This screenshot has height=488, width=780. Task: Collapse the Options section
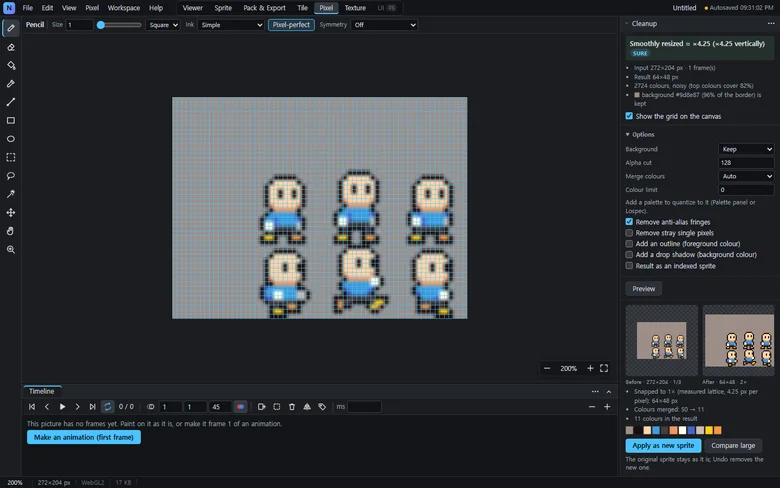[640, 134]
